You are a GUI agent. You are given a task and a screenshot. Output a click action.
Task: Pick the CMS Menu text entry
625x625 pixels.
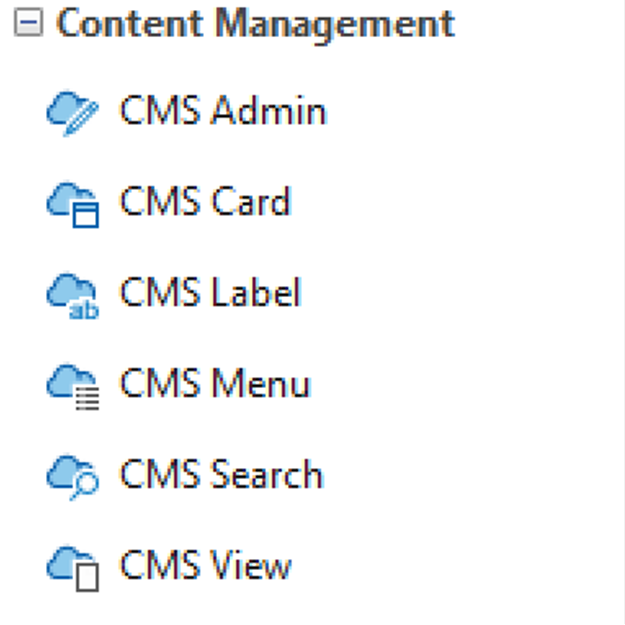[x=215, y=383]
